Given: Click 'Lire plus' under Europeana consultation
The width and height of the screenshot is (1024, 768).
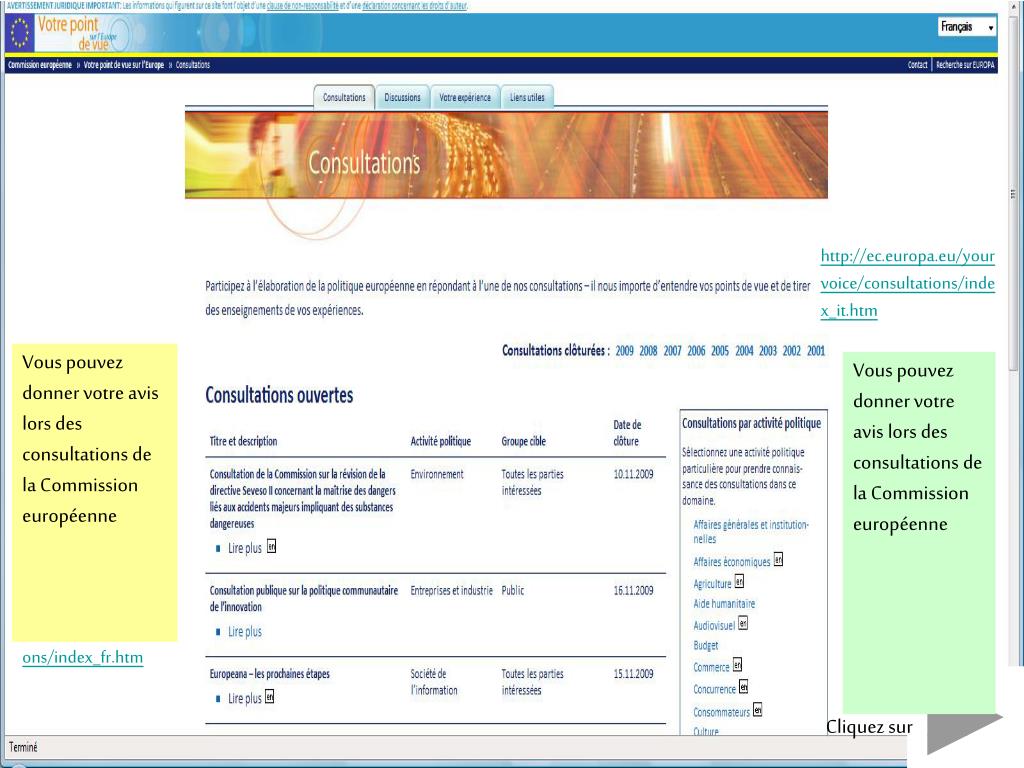Looking at the screenshot, I should pyautogui.click(x=244, y=698).
